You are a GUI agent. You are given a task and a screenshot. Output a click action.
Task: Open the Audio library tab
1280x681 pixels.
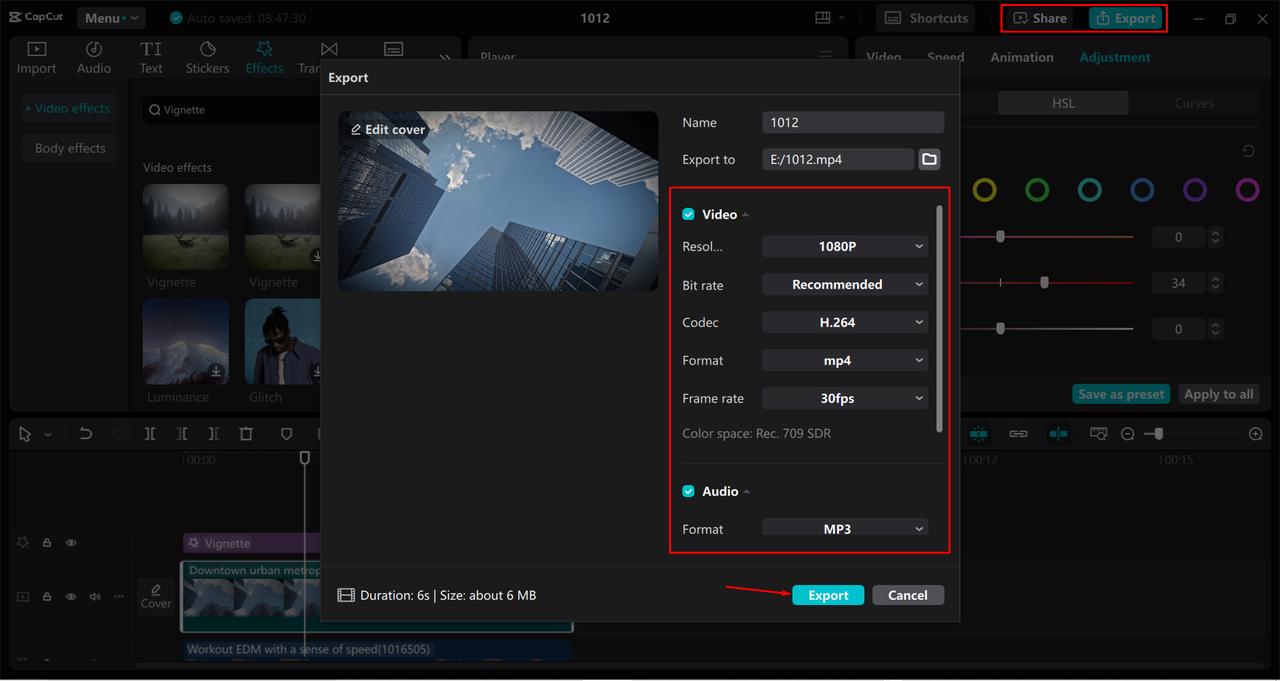[94, 58]
